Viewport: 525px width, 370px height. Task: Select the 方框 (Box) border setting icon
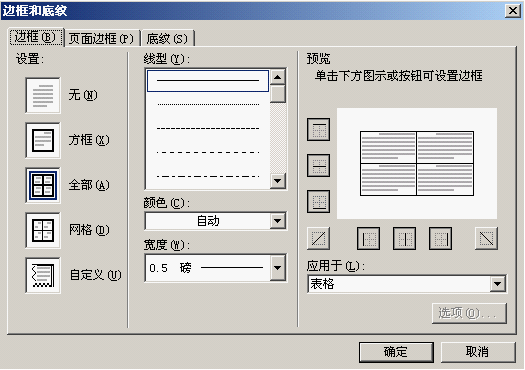pos(43,140)
